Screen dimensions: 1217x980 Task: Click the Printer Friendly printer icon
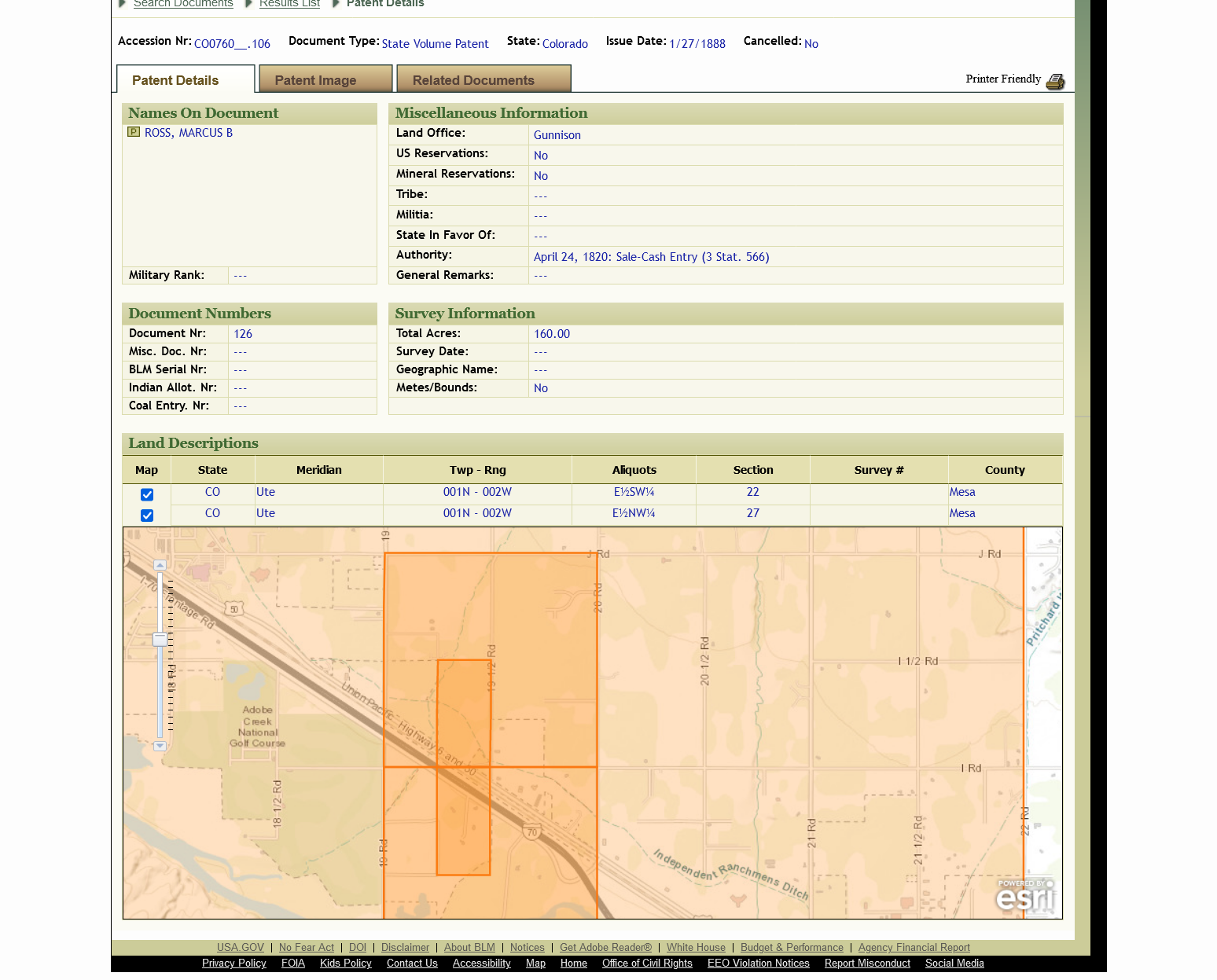click(1056, 81)
